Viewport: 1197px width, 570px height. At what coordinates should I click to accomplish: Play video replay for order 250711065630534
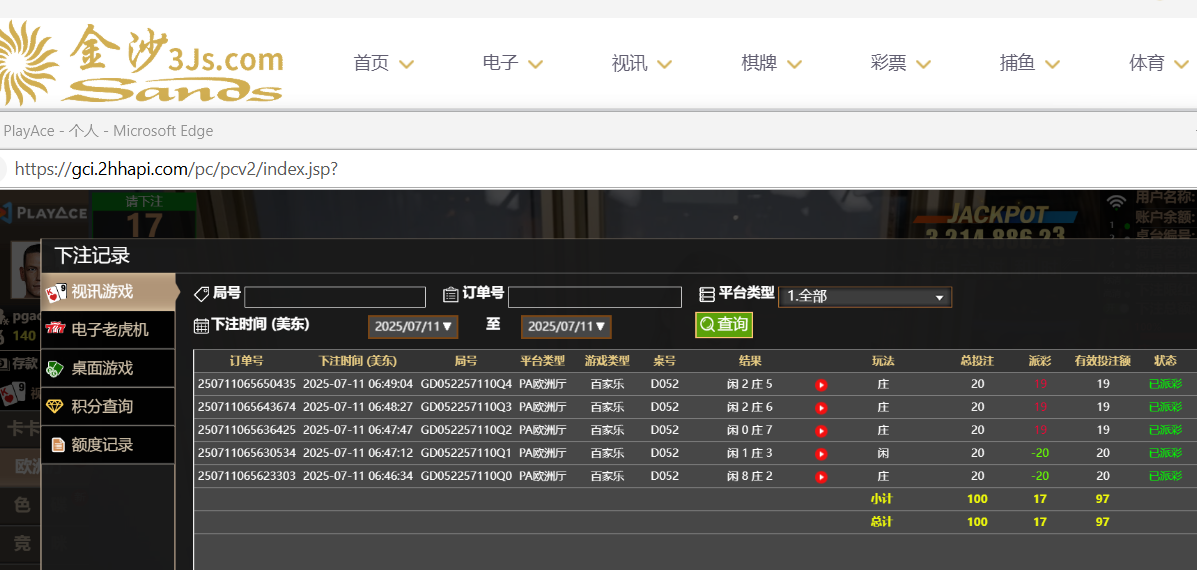pyautogui.click(x=821, y=454)
